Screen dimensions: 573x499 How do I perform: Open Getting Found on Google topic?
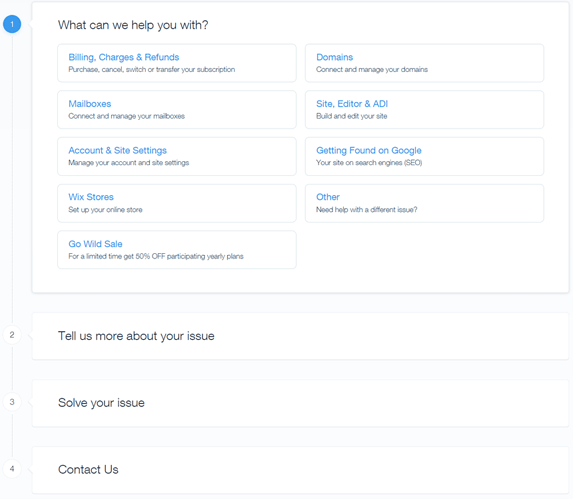click(x=425, y=156)
